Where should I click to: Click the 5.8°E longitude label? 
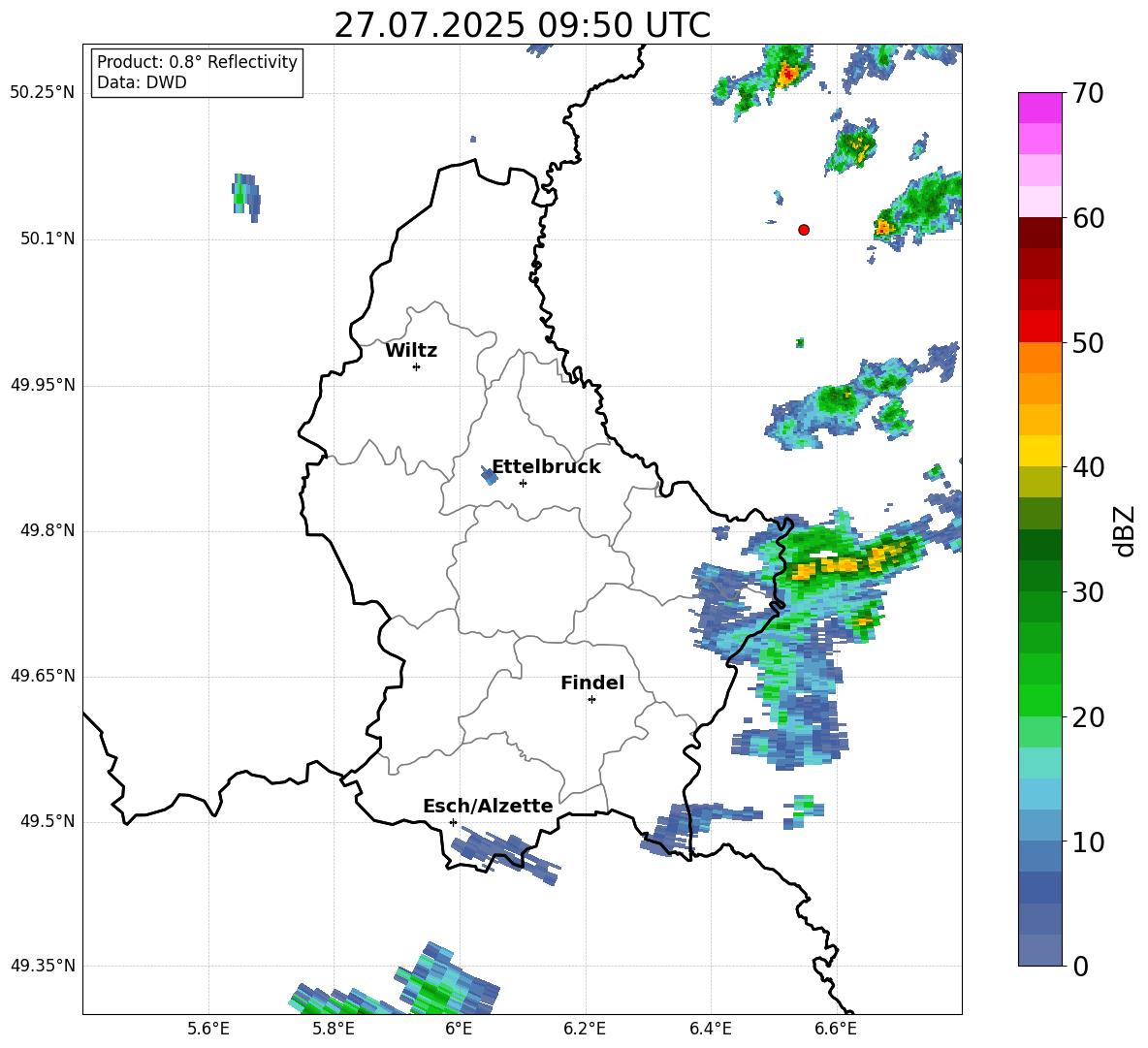coord(334,1029)
